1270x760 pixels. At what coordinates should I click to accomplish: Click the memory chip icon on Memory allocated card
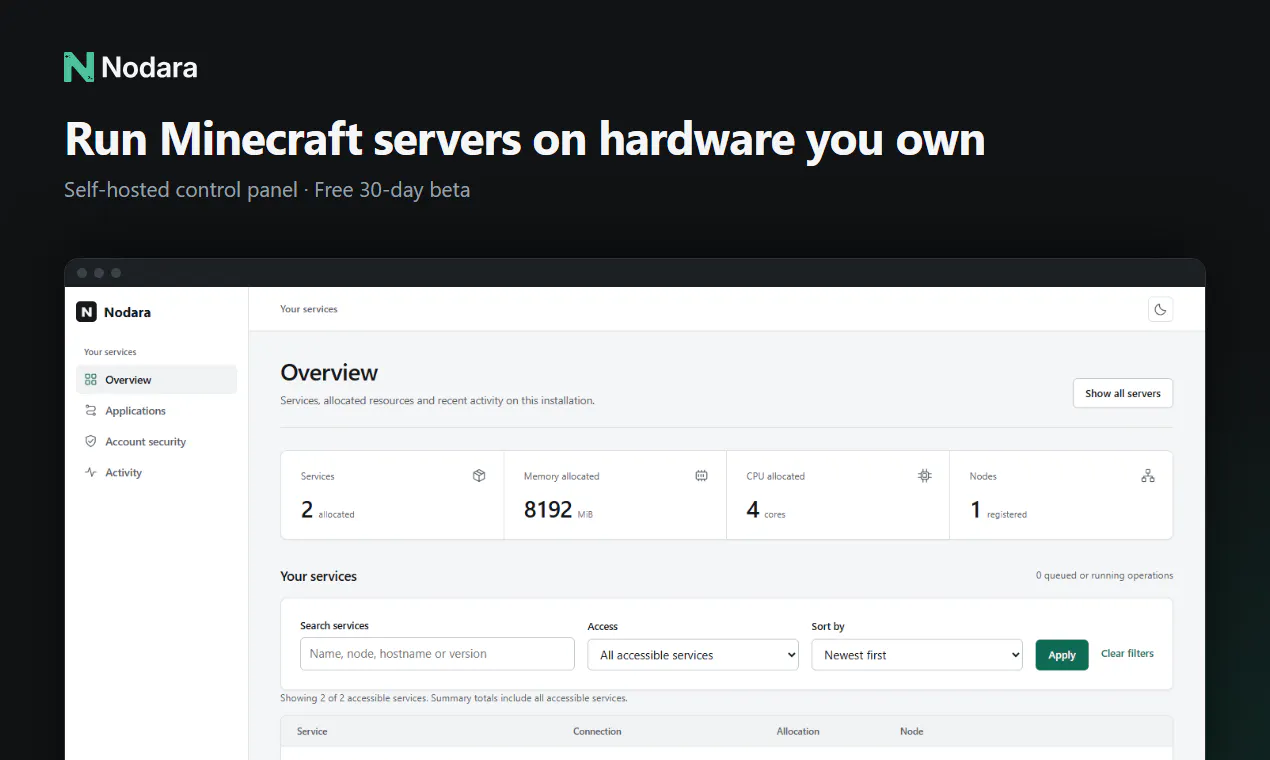click(702, 476)
